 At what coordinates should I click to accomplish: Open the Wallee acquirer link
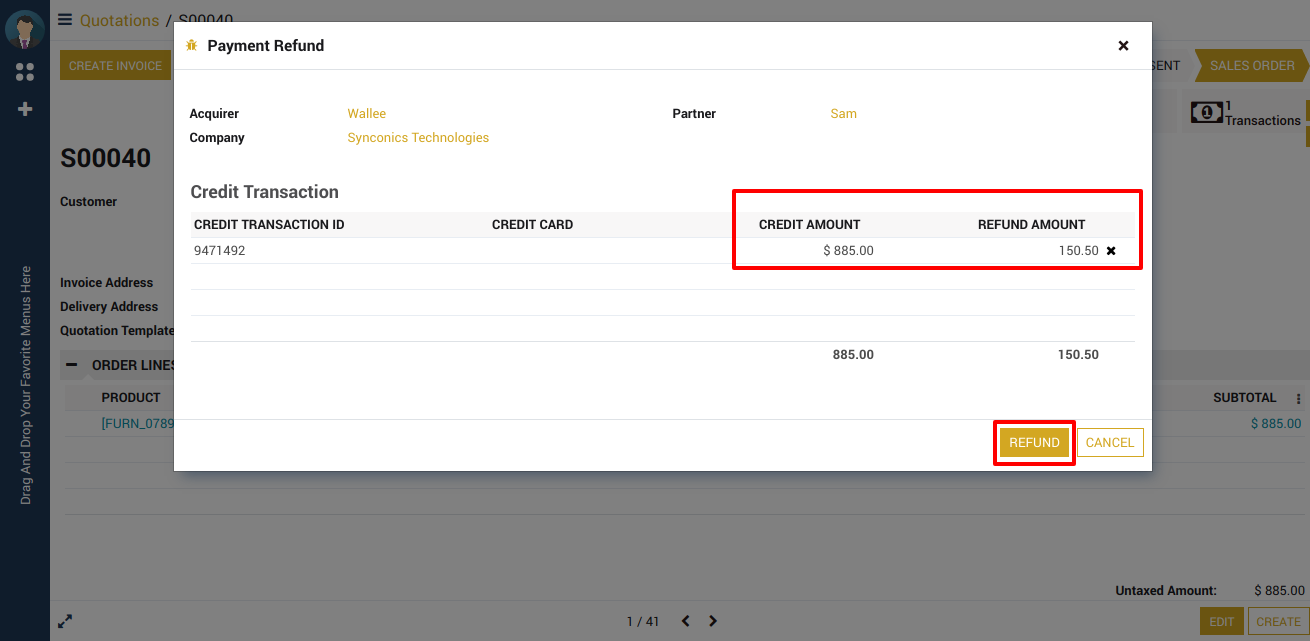(366, 114)
